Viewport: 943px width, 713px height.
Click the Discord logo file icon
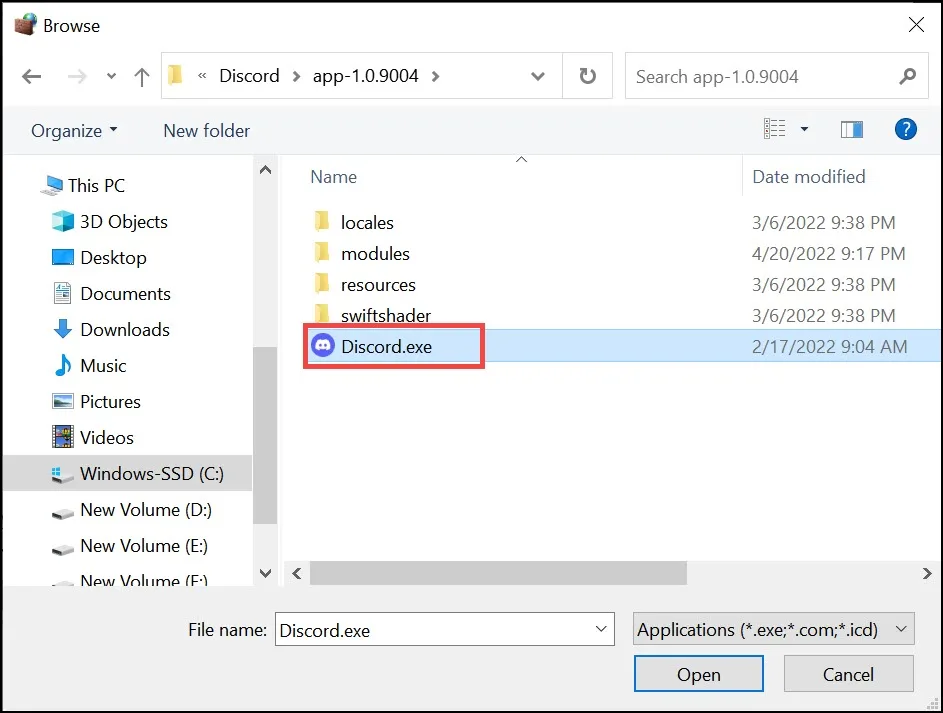(323, 346)
